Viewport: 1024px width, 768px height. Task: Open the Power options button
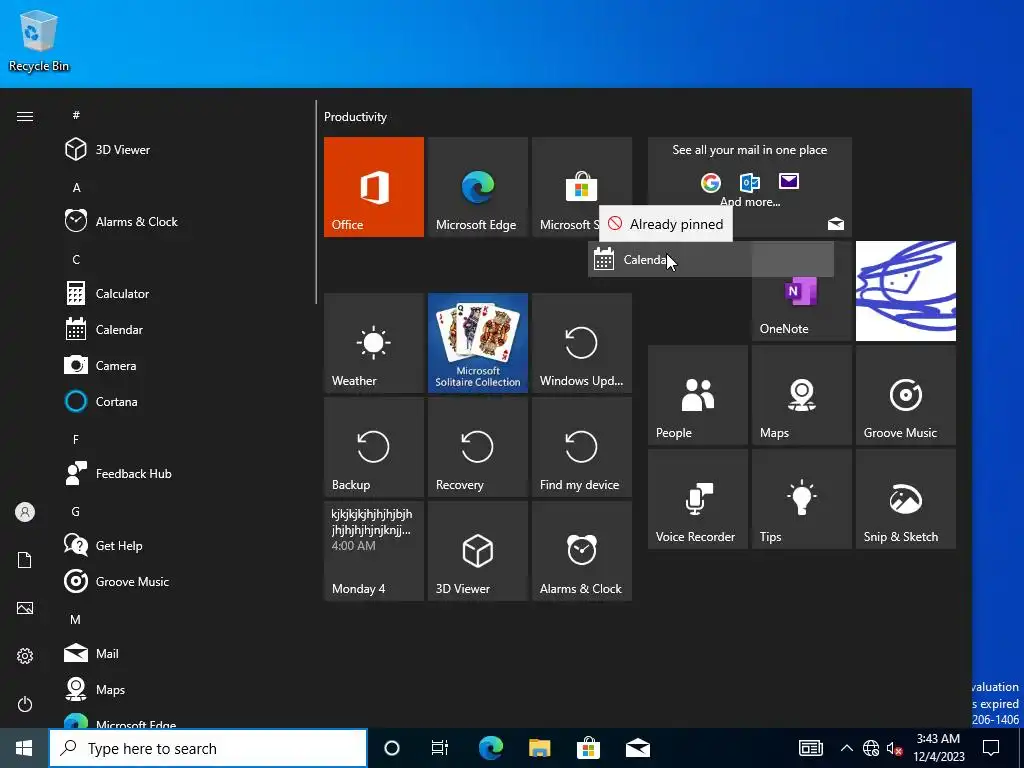click(25, 704)
